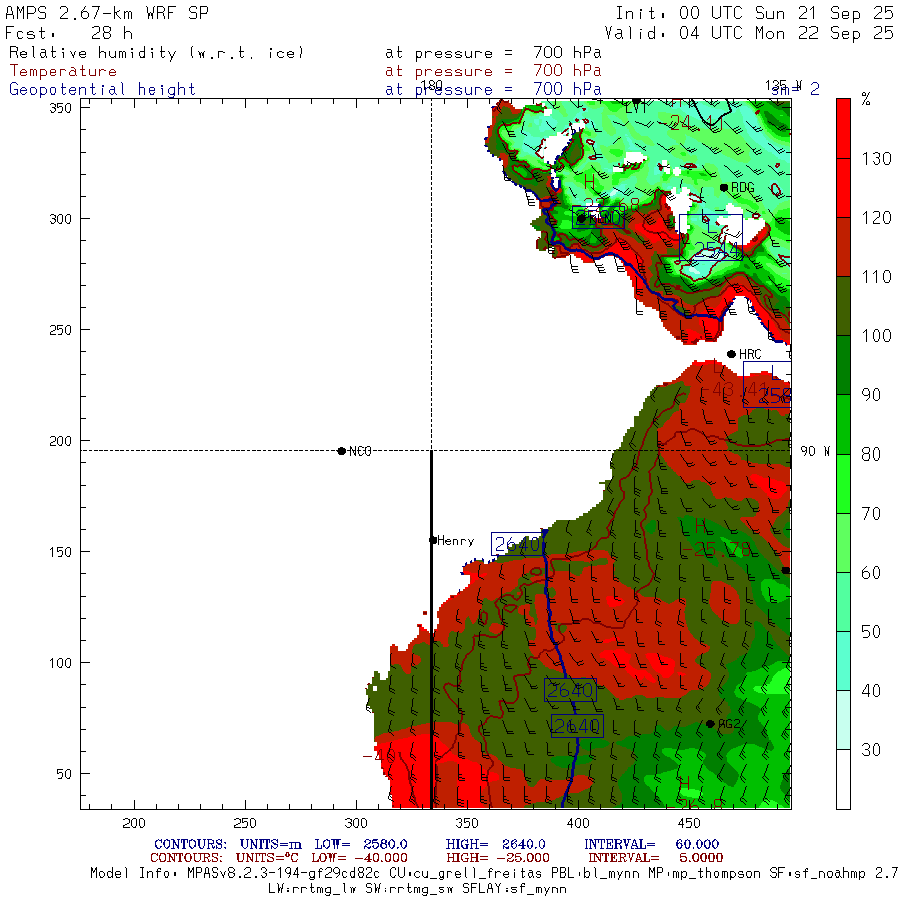Image resolution: width=900 pixels, height=900 pixels.
Task: Select 'Relative humidity (w.r.t. ice)' legend label
Action: (x=156, y=53)
